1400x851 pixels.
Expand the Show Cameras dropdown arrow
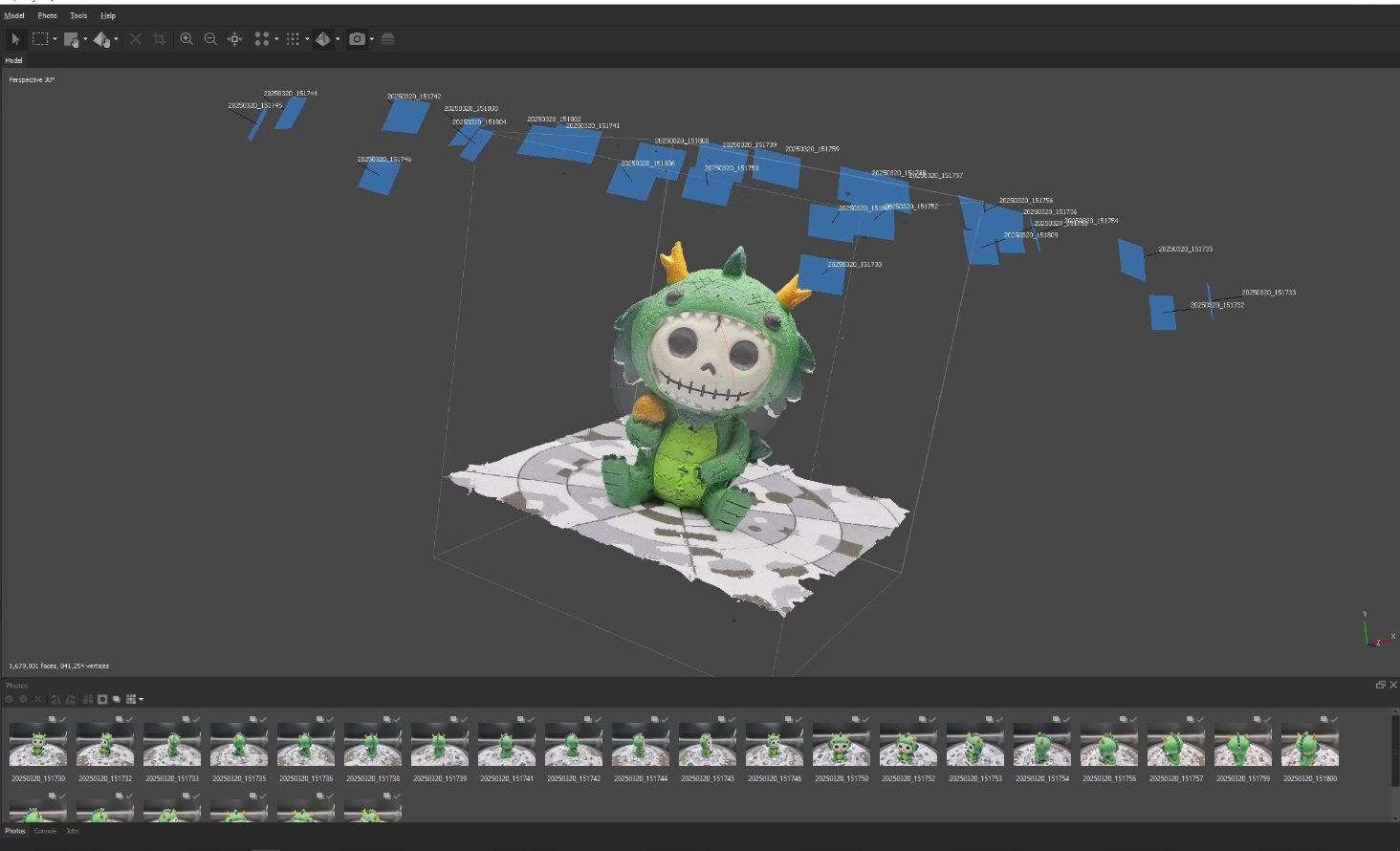pos(371,39)
